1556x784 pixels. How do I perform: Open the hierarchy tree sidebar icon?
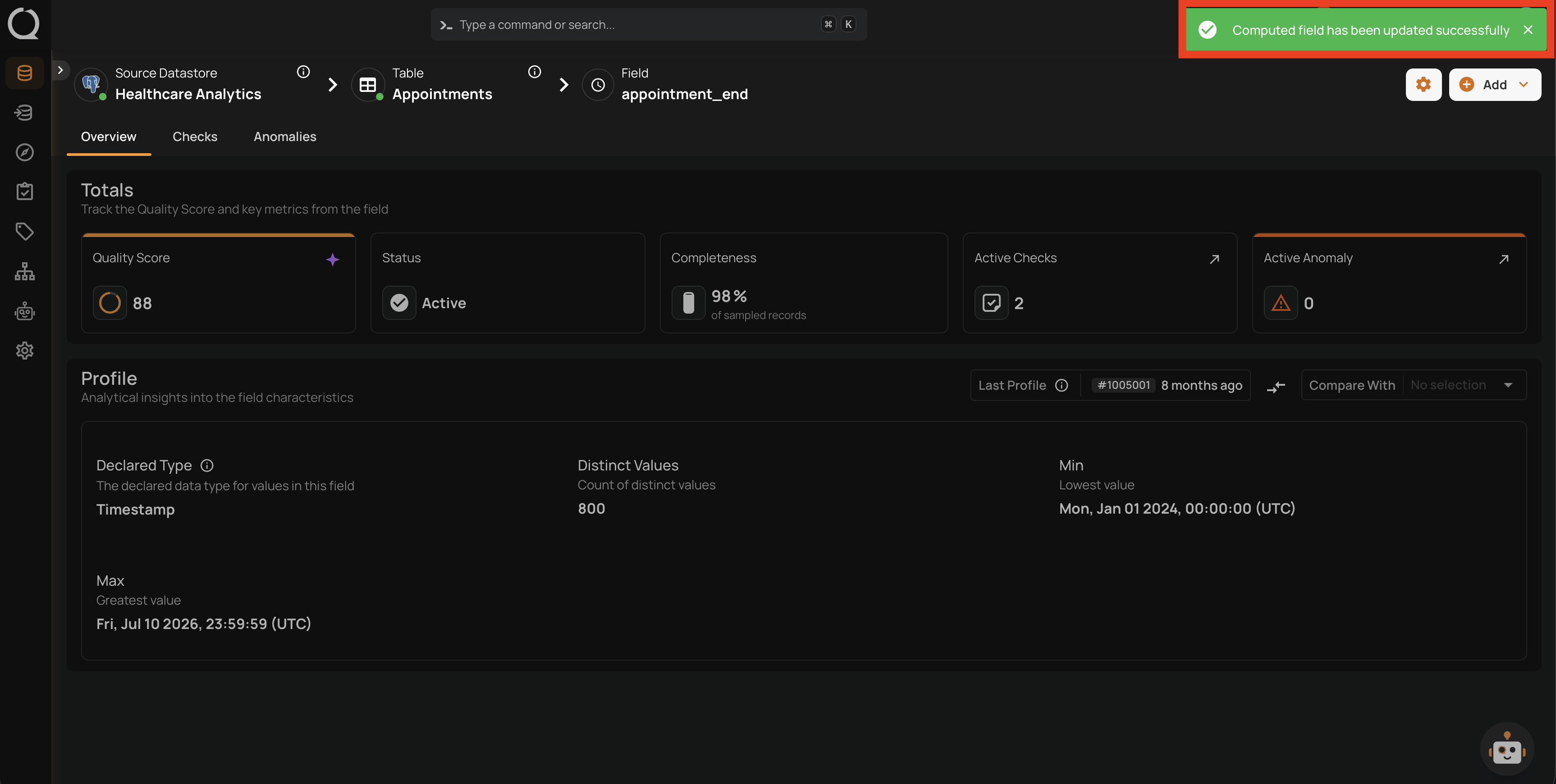click(25, 271)
